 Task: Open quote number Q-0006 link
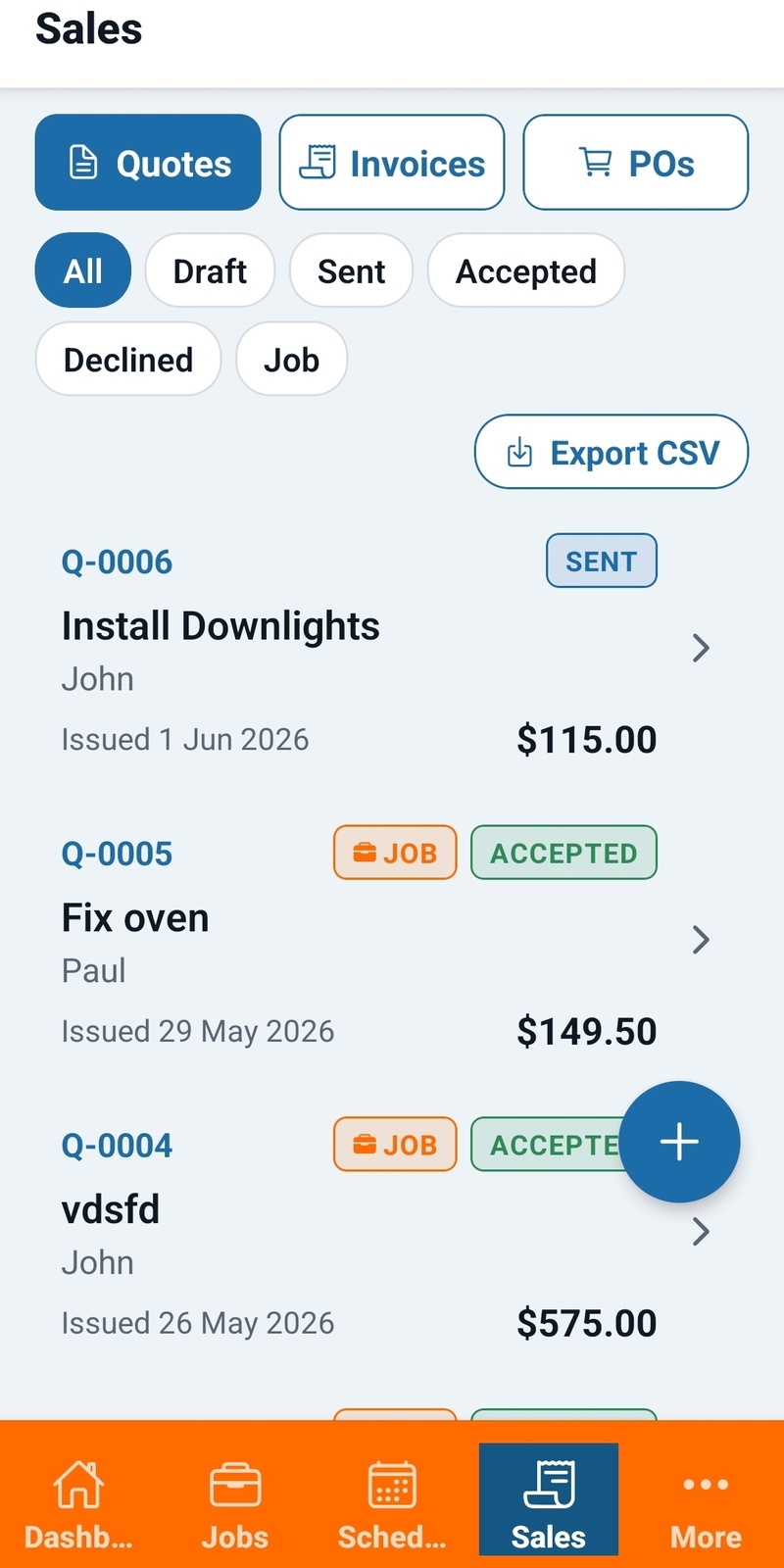pos(117,562)
